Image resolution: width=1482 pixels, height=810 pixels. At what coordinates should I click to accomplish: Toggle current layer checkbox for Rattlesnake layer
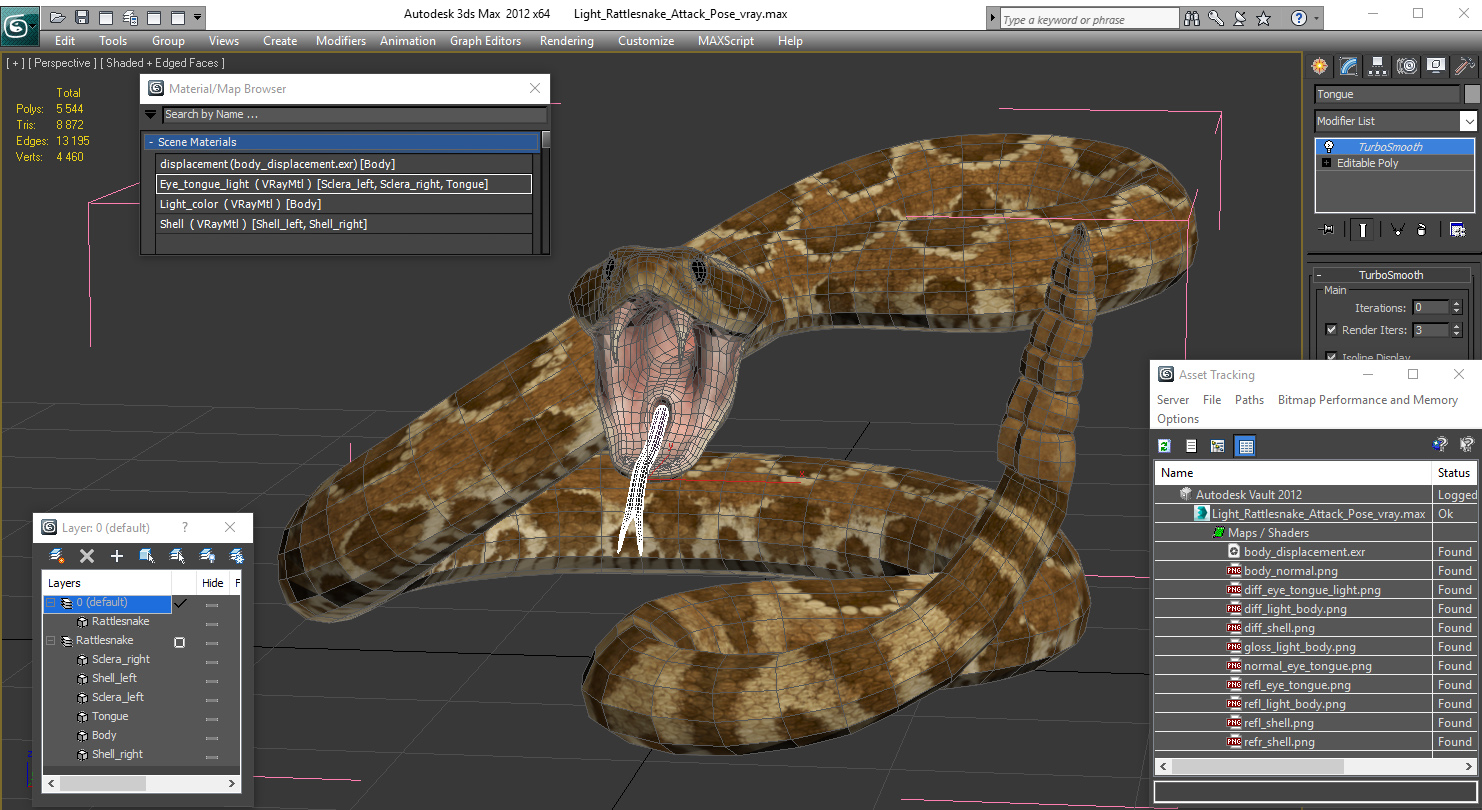point(180,641)
